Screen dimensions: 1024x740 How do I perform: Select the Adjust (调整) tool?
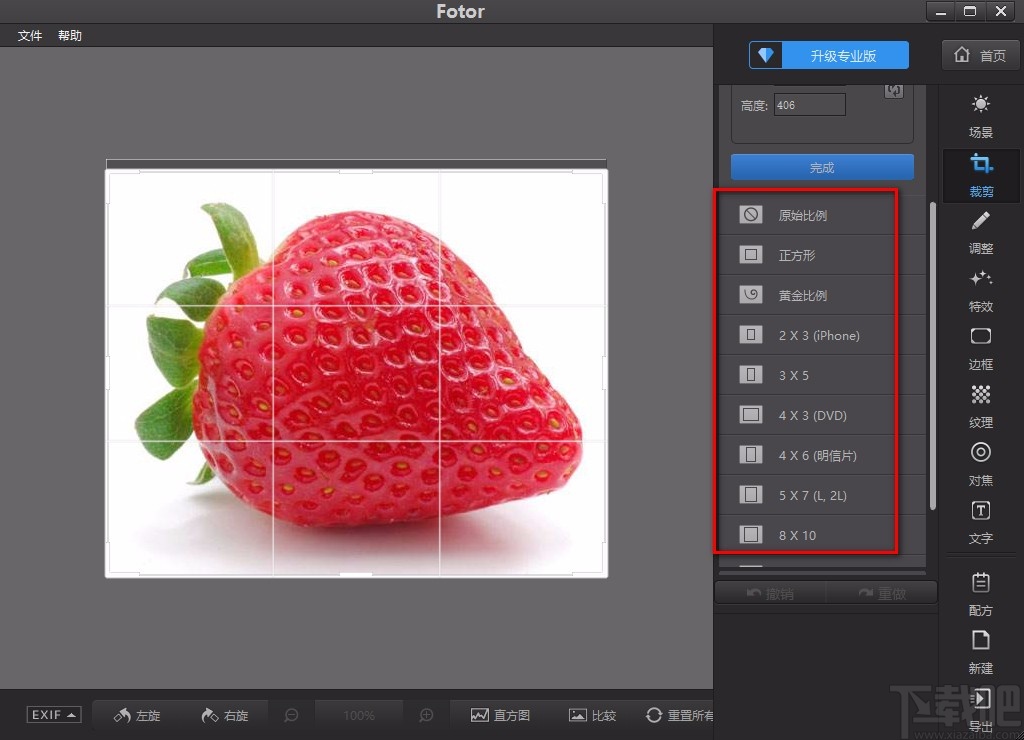click(x=980, y=232)
